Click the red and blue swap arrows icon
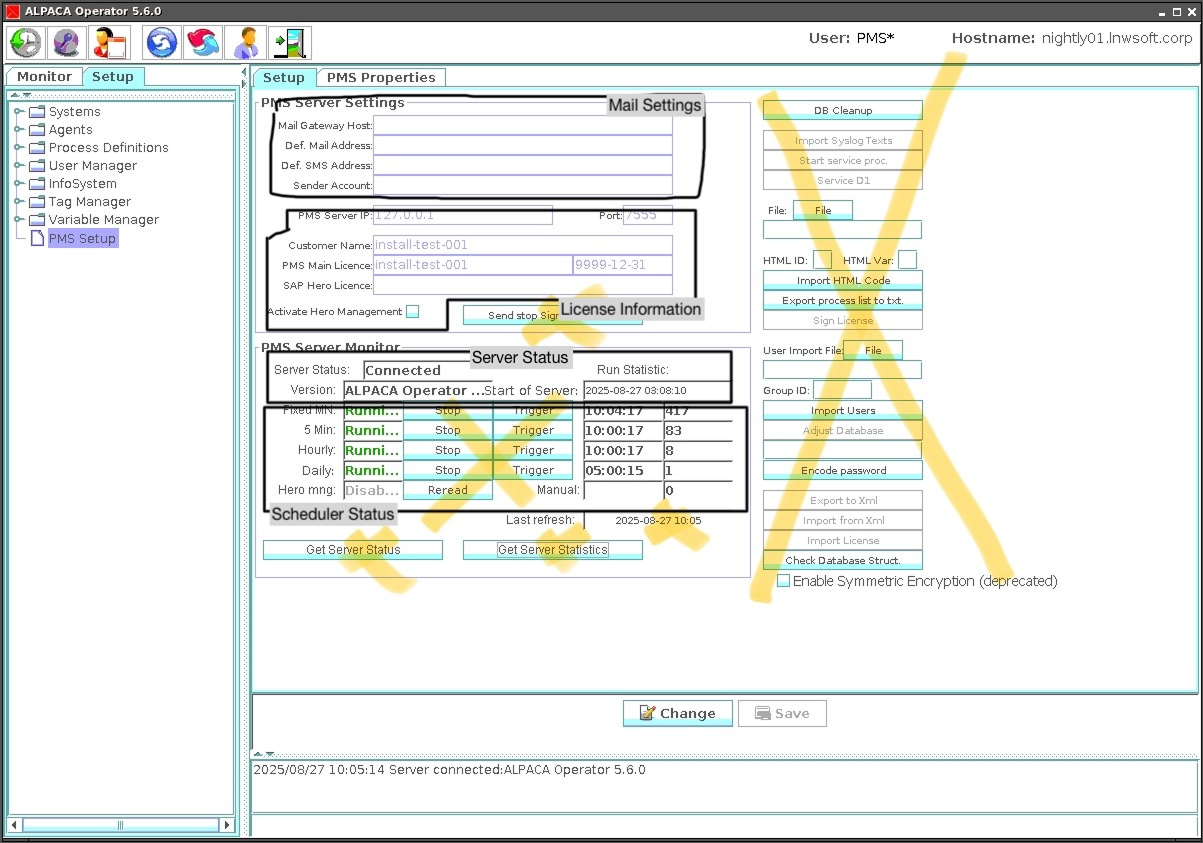Screen dimensions: 1203x843 click(x=203, y=43)
